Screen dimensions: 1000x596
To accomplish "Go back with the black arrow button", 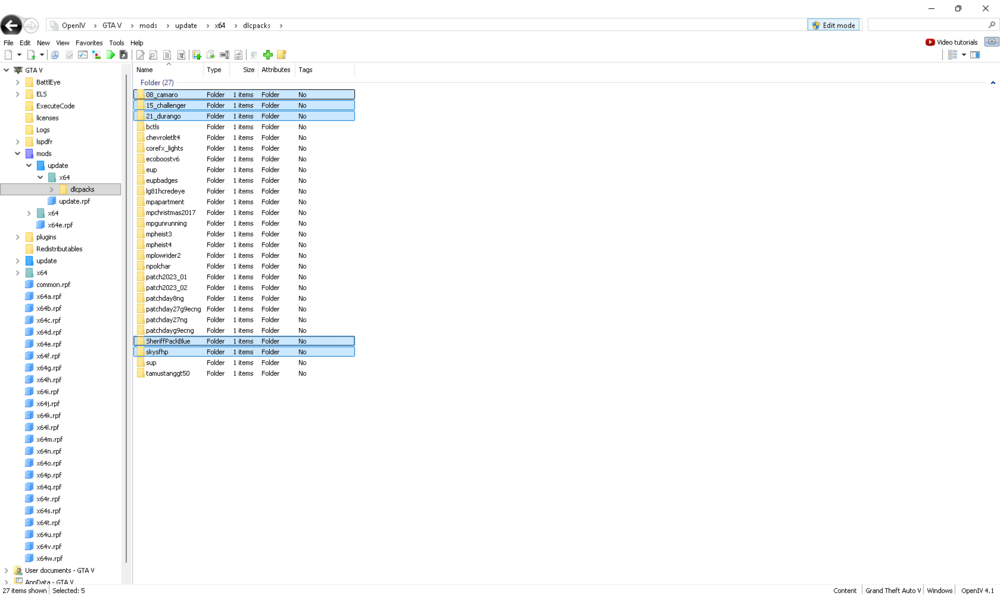I will (x=11, y=25).
